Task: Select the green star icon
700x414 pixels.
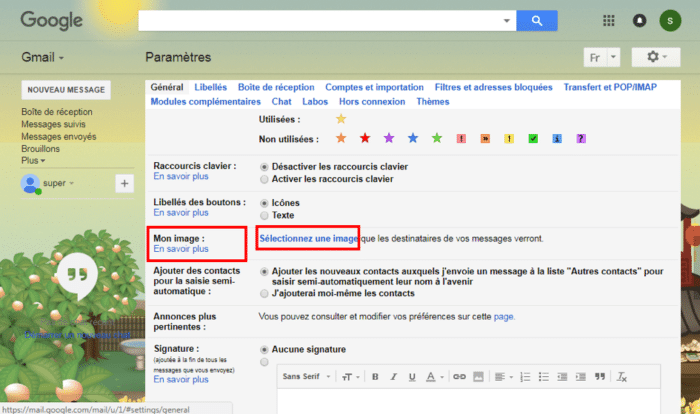Action: [437, 138]
